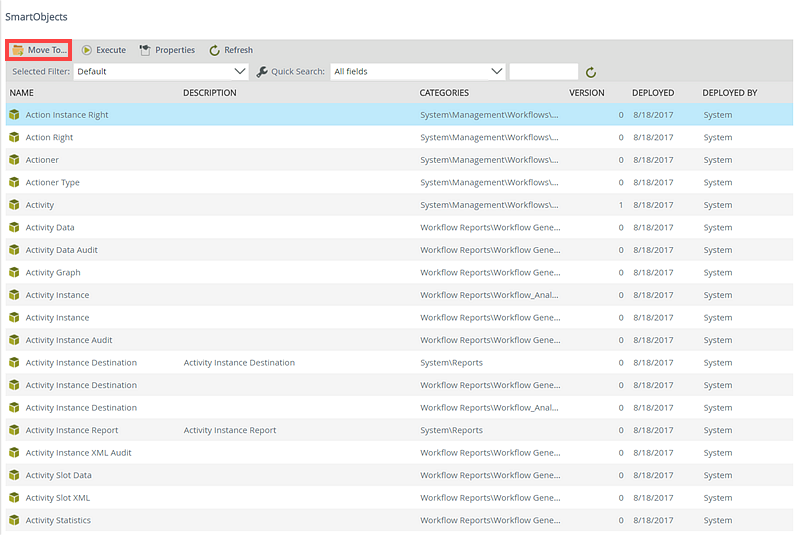Expand the Selected Filter dropdown

click(x=239, y=72)
